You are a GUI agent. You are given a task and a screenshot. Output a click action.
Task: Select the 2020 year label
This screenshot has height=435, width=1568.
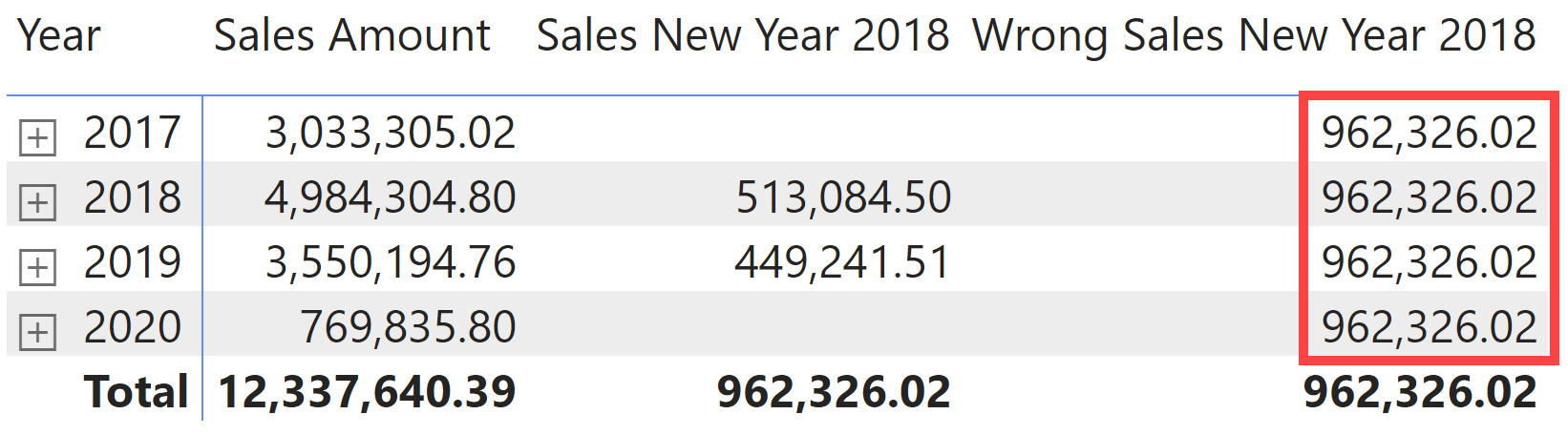click(x=133, y=327)
